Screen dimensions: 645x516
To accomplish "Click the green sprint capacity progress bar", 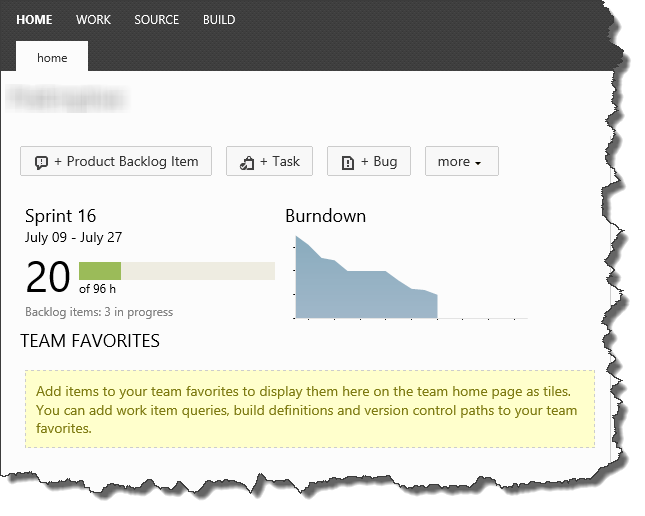I will (x=100, y=271).
